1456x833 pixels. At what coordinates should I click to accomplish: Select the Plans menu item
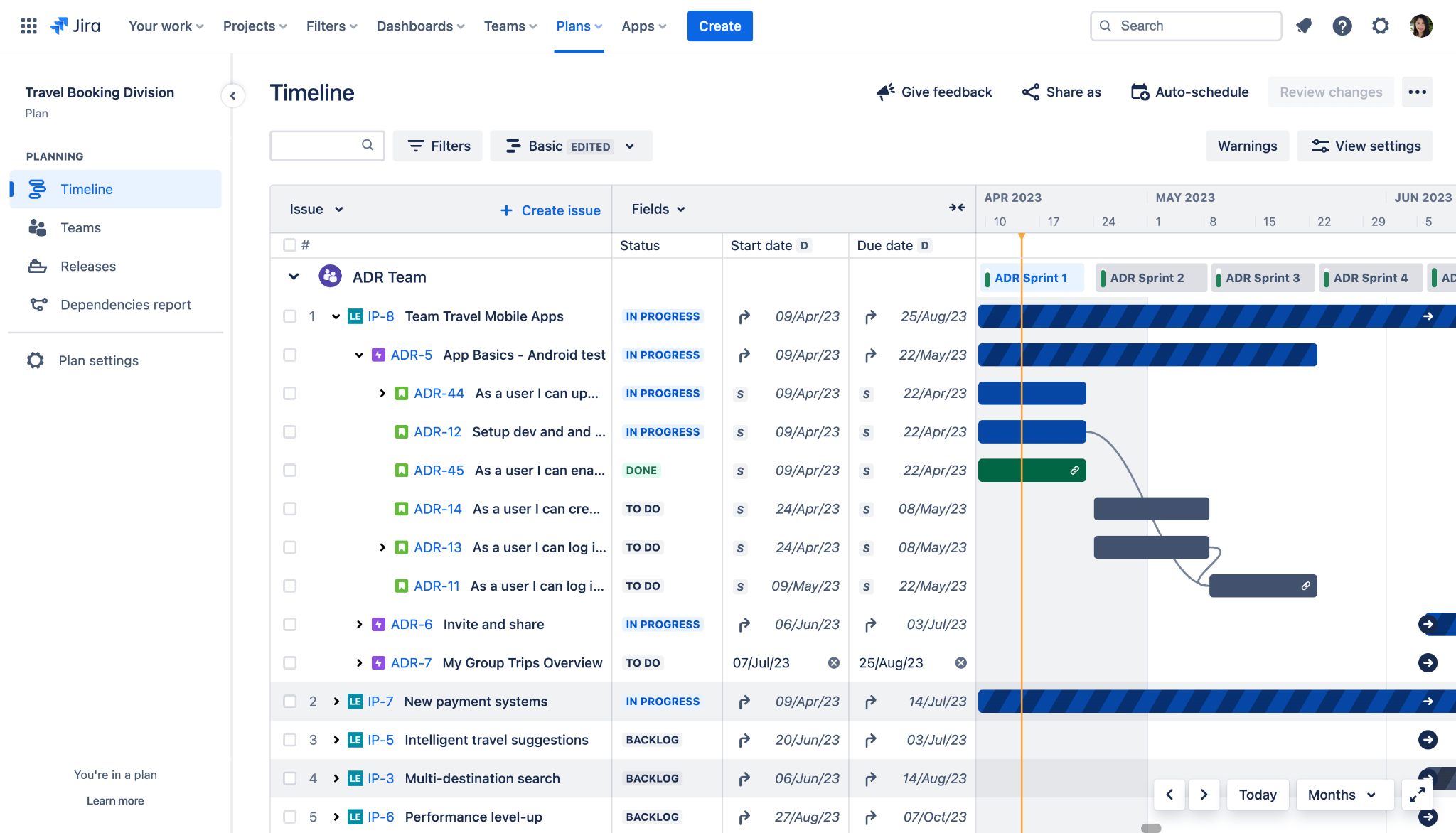[579, 26]
